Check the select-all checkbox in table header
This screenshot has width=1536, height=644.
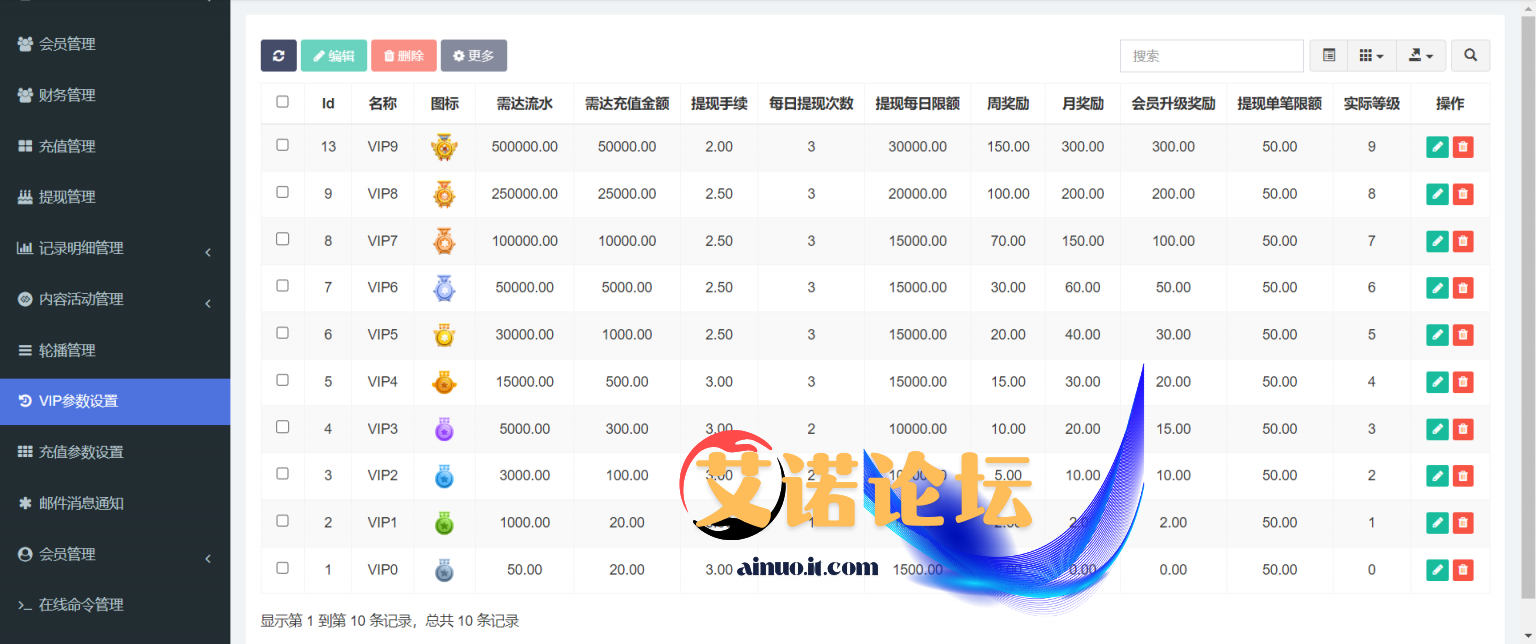click(x=282, y=102)
